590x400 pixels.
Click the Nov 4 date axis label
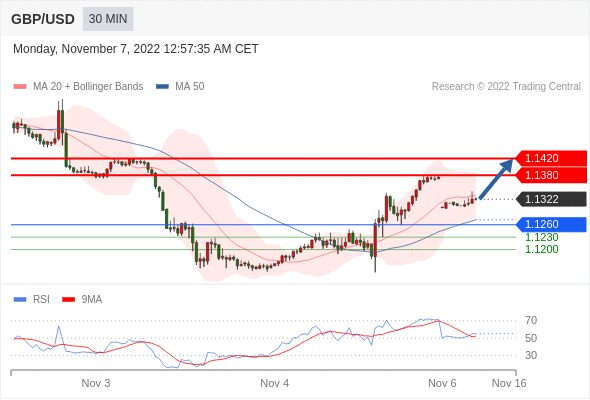click(x=275, y=383)
